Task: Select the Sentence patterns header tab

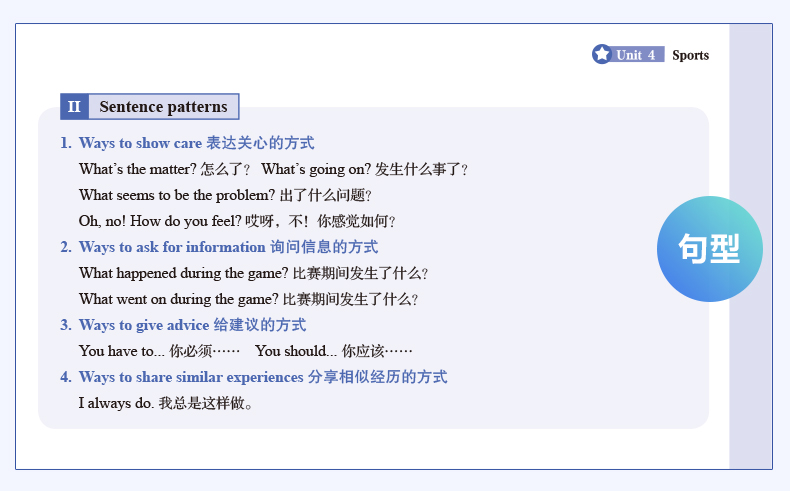Action: tap(163, 107)
